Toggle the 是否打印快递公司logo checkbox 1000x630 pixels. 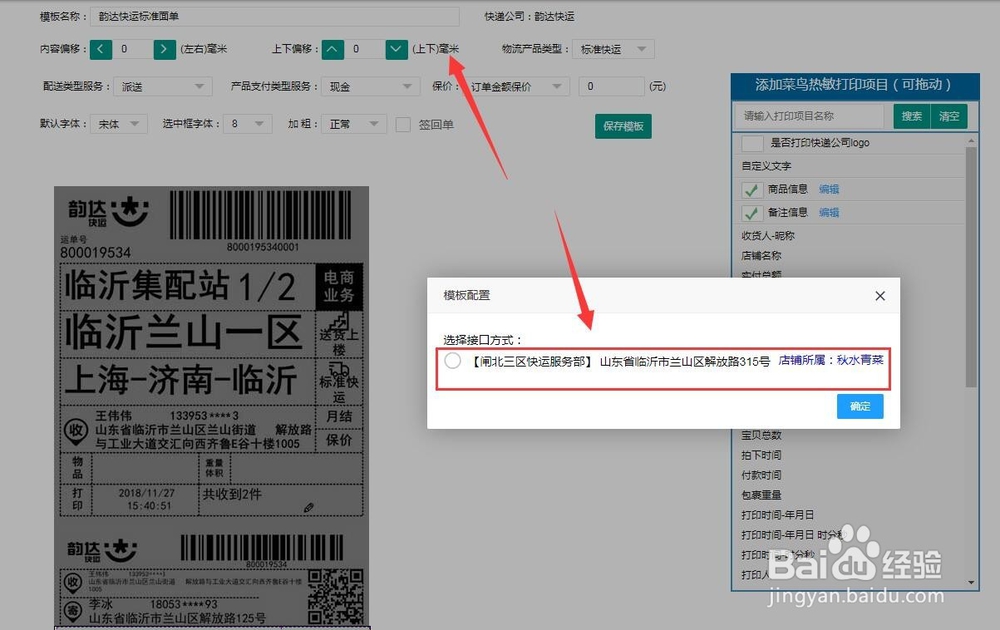pyautogui.click(x=753, y=143)
